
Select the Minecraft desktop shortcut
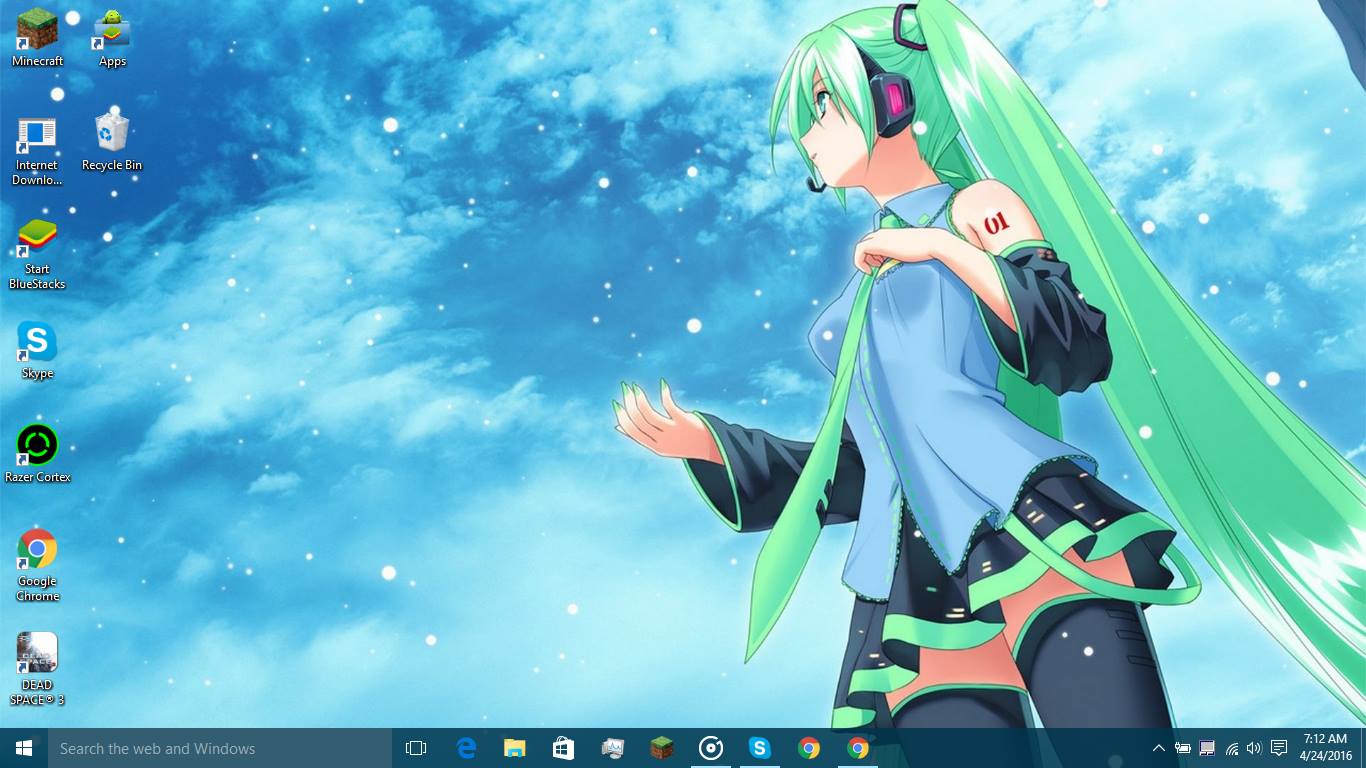[37, 38]
